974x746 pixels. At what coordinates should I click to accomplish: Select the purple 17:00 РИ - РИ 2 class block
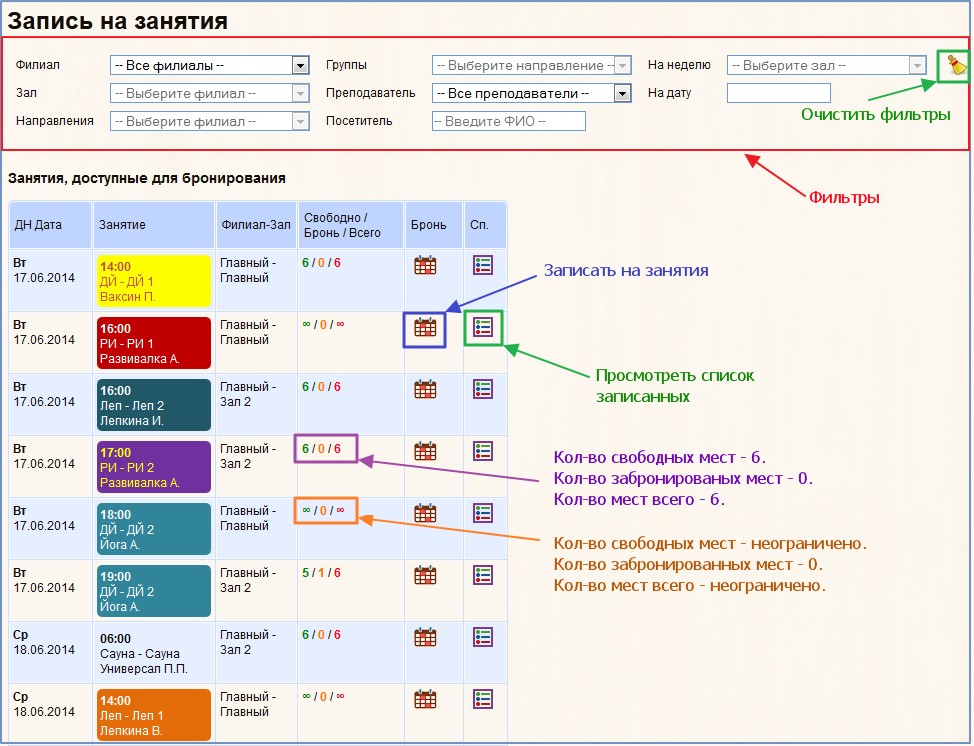pyautogui.click(x=153, y=467)
